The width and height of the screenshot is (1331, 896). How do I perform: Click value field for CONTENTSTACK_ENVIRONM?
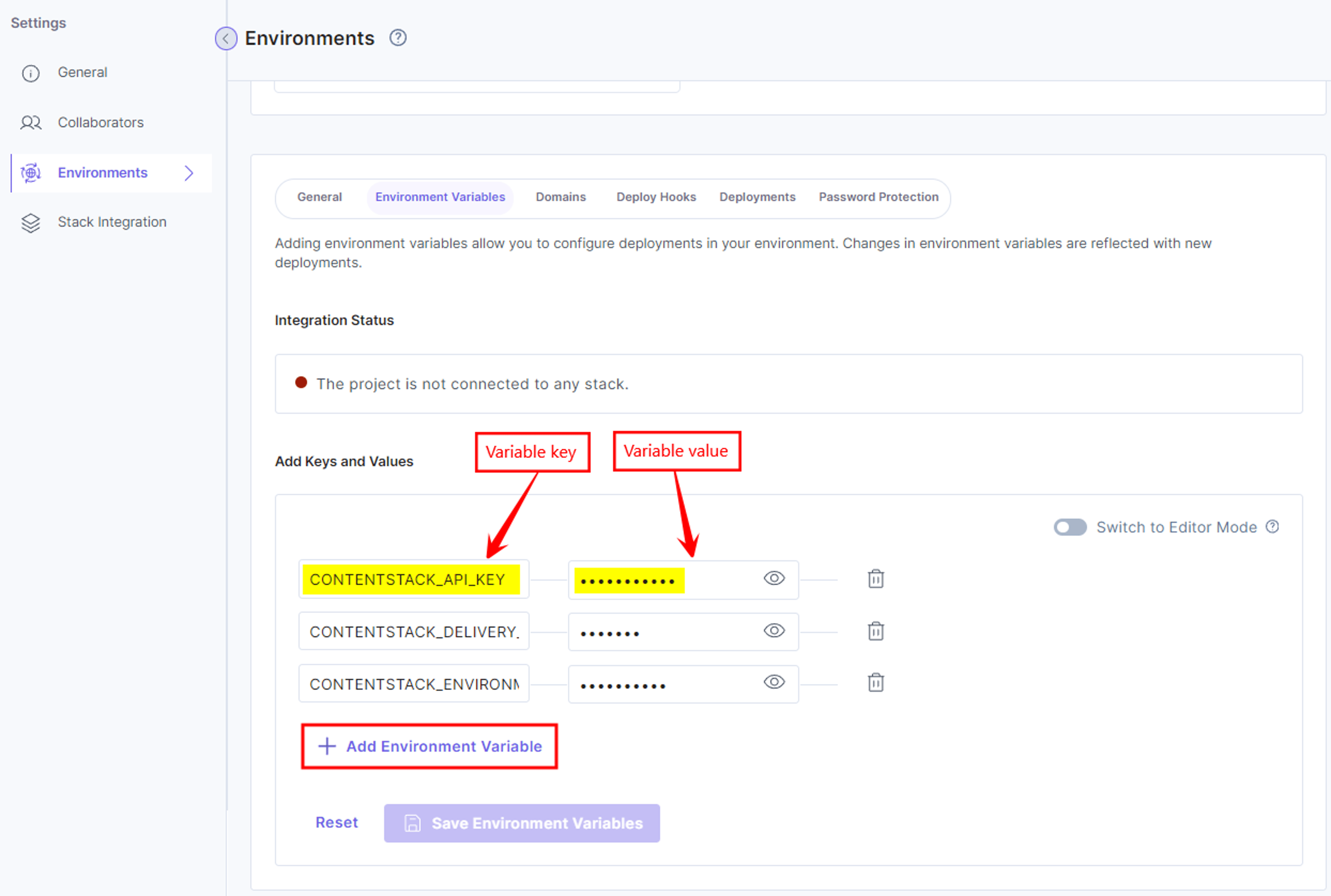tap(683, 684)
